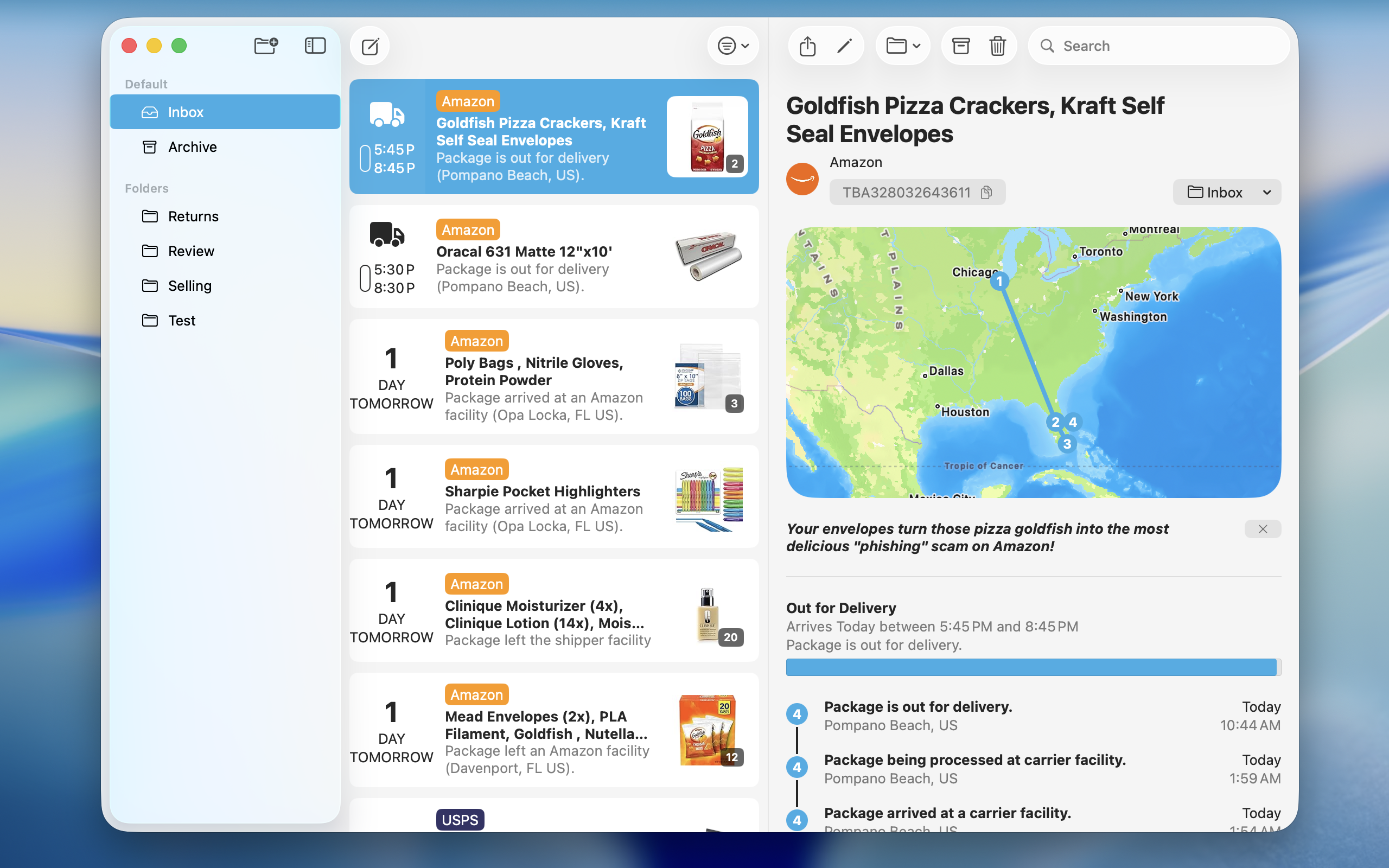Click the item count badge 3
Image resolution: width=1389 pixels, height=868 pixels.
734,404
